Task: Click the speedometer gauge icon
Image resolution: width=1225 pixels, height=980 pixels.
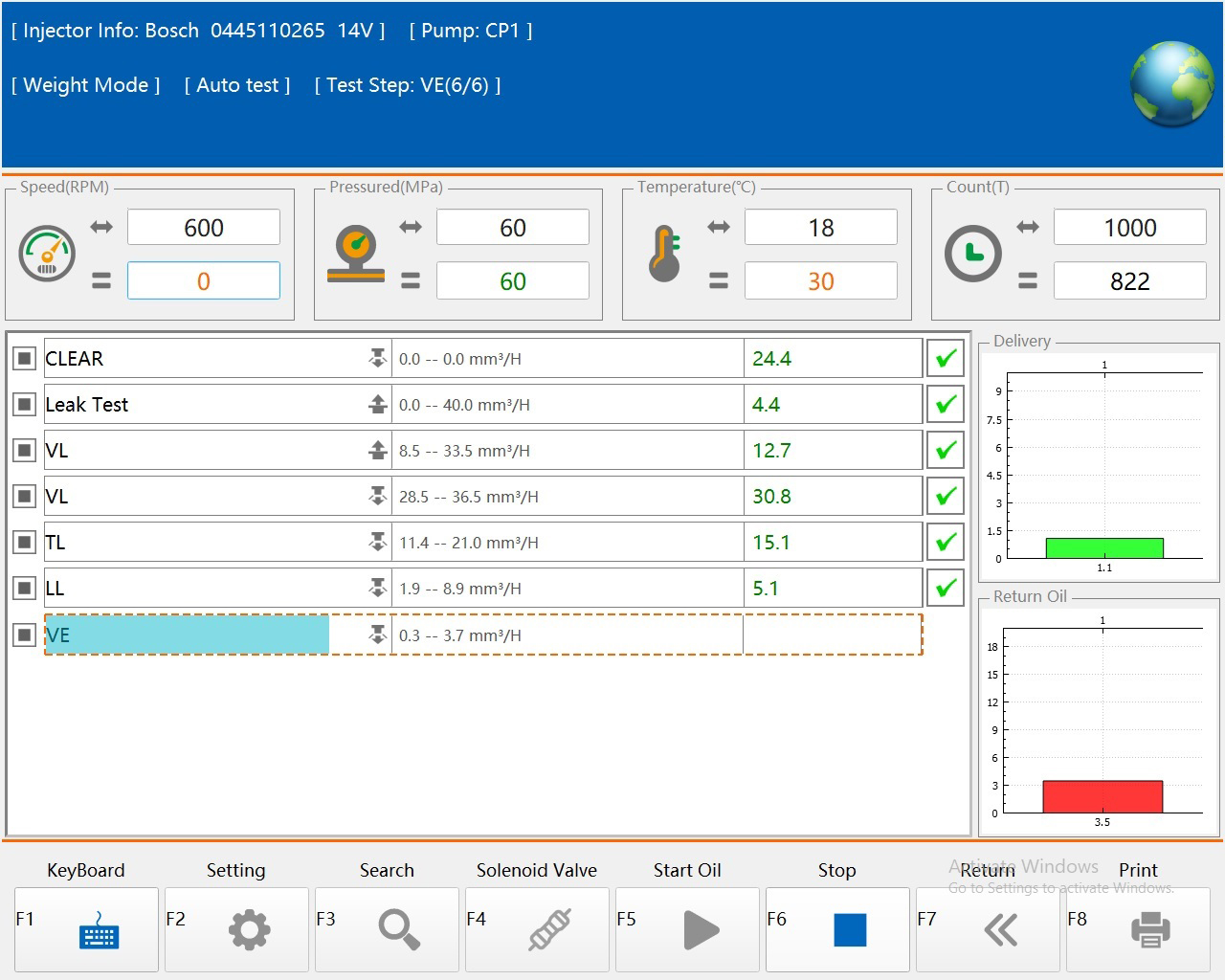Action: 47,254
